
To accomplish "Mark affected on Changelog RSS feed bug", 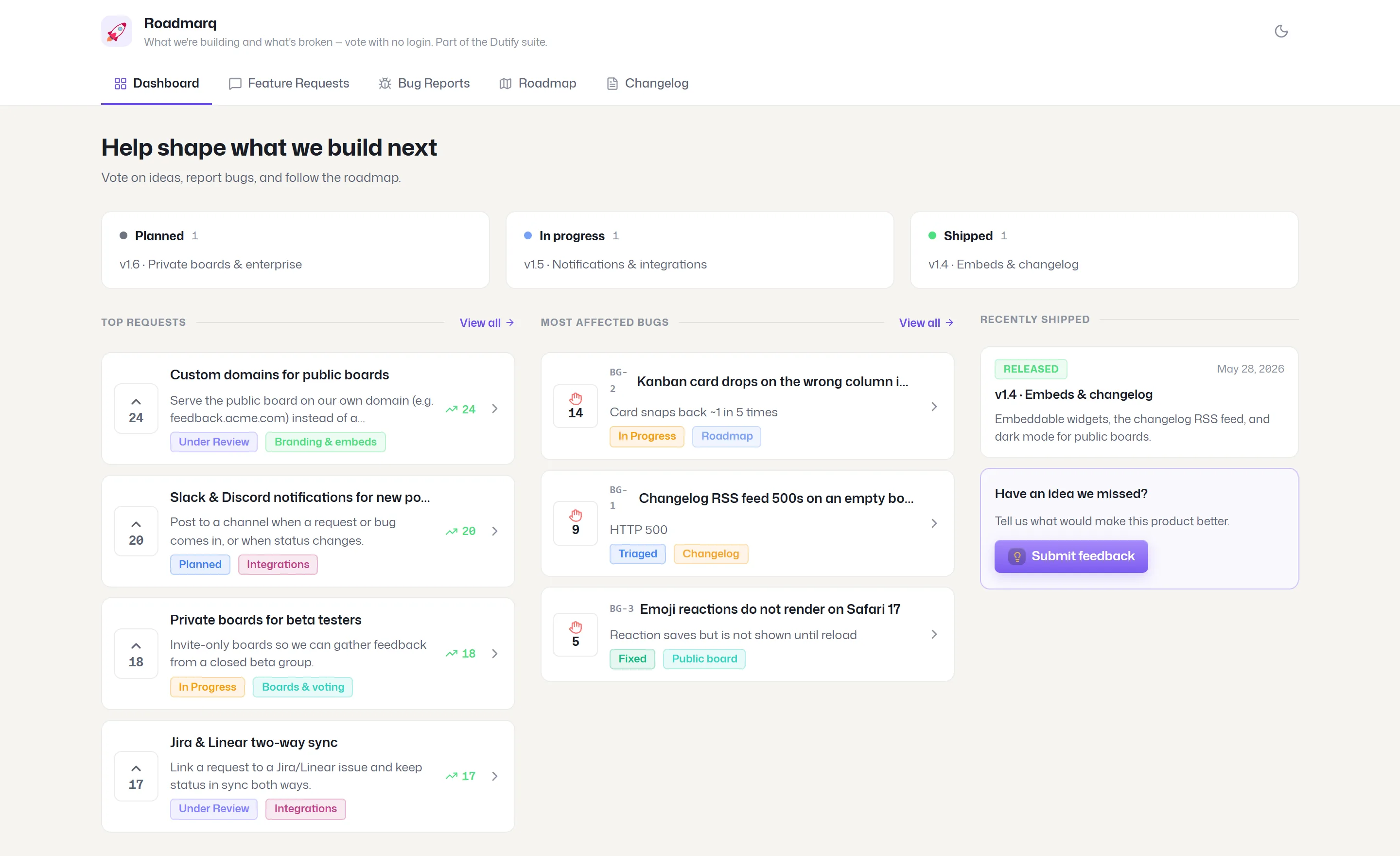I will 576,523.
